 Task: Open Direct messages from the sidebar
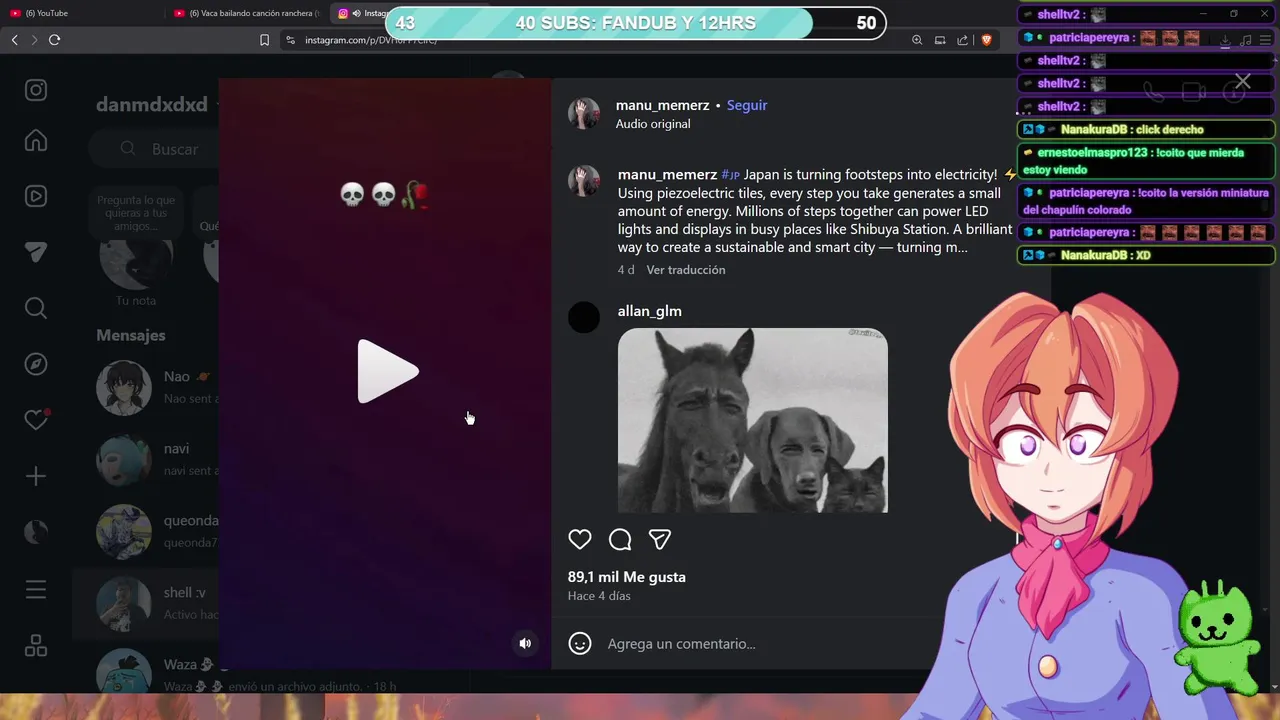point(36,253)
